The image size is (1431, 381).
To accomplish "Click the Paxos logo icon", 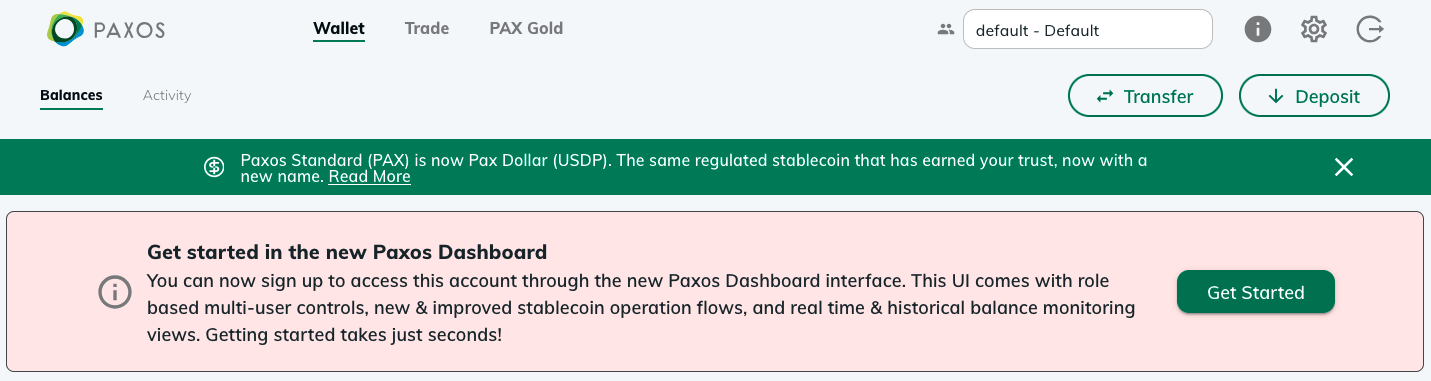I will click(x=65, y=29).
